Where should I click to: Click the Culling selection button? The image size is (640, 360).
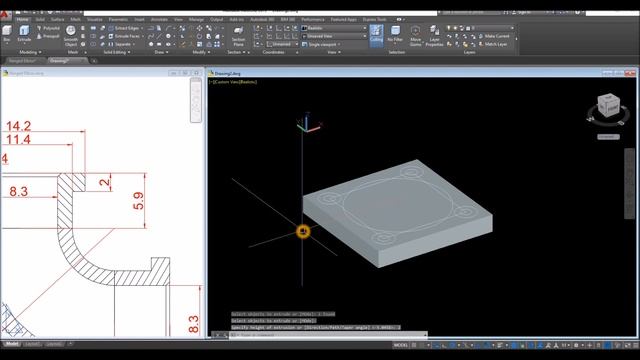(376, 35)
